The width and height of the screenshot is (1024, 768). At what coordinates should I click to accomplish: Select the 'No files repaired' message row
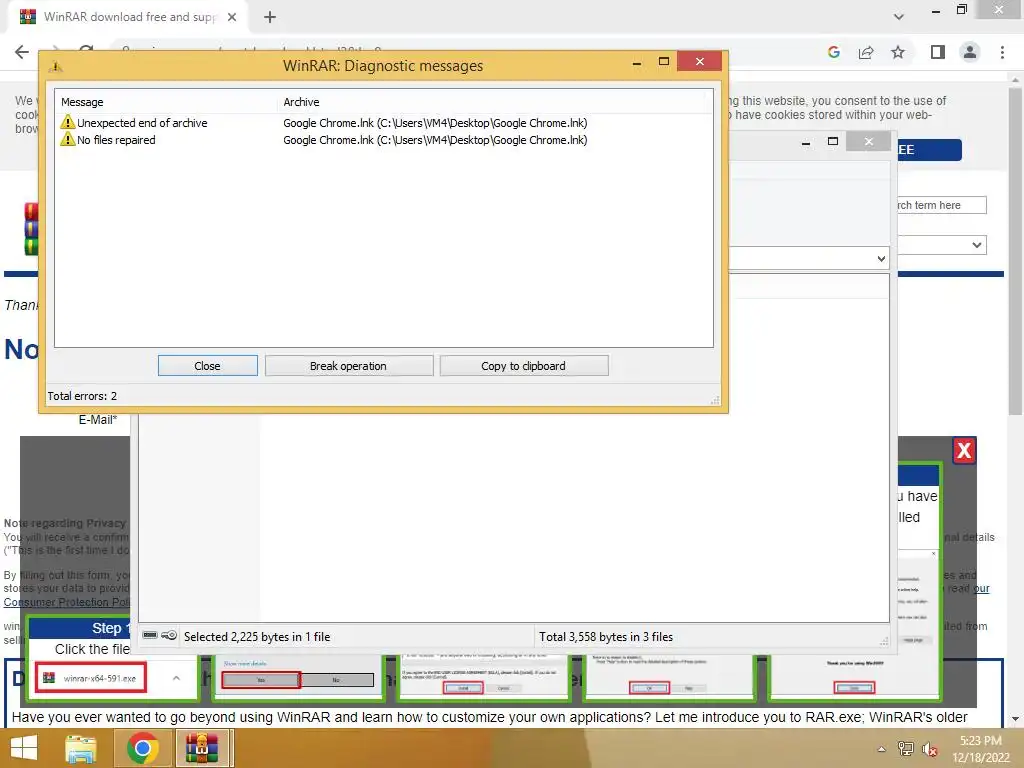pyautogui.click(x=383, y=140)
